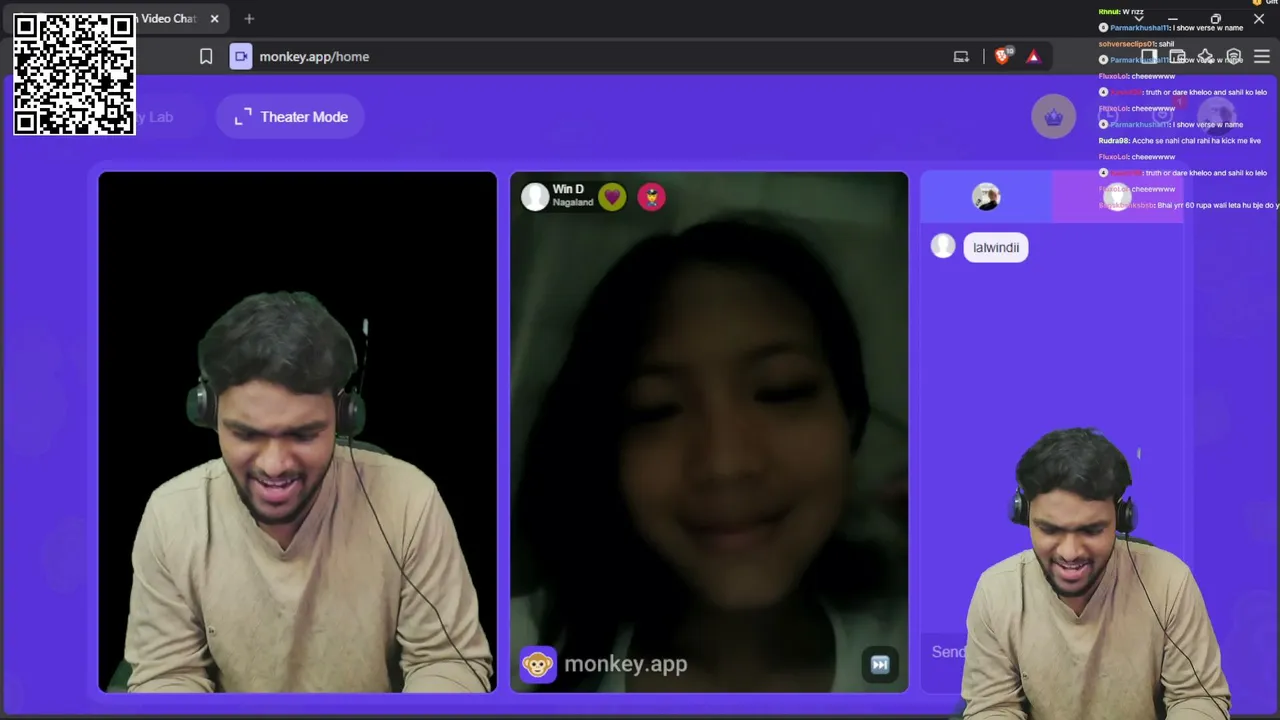Open Brave Leo AI sparkle icon
The width and height of the screenshot is (1280, 720).
coord(1206,57)
